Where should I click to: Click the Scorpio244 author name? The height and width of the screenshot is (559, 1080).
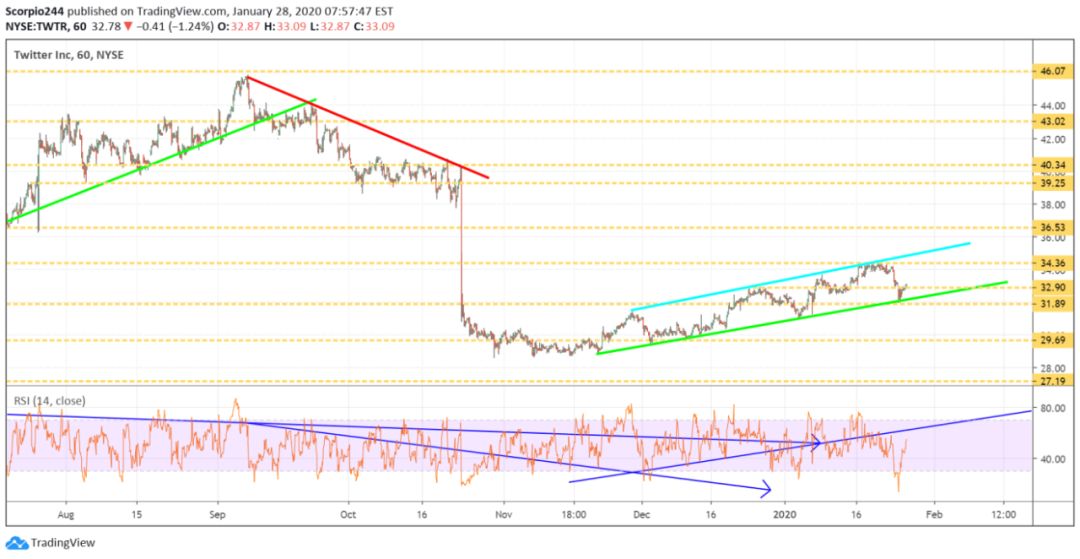(x=34, y=10)
